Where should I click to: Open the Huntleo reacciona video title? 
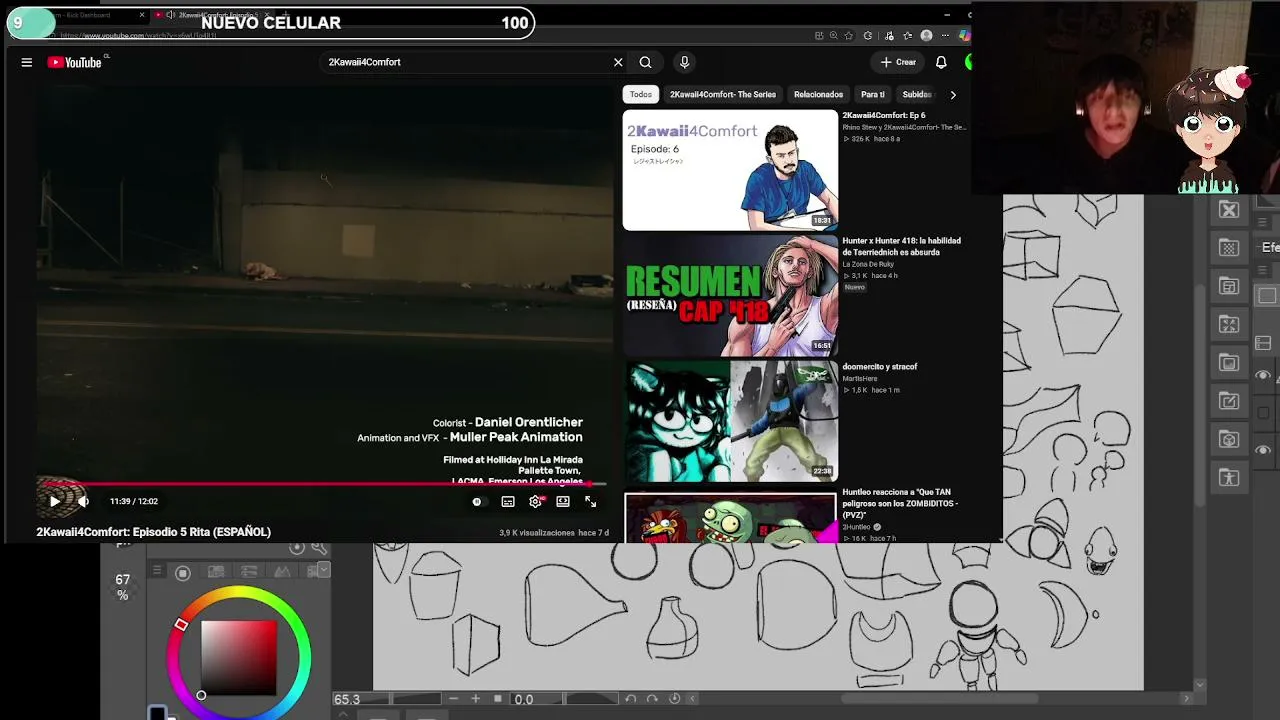click(x=900, y=503)
